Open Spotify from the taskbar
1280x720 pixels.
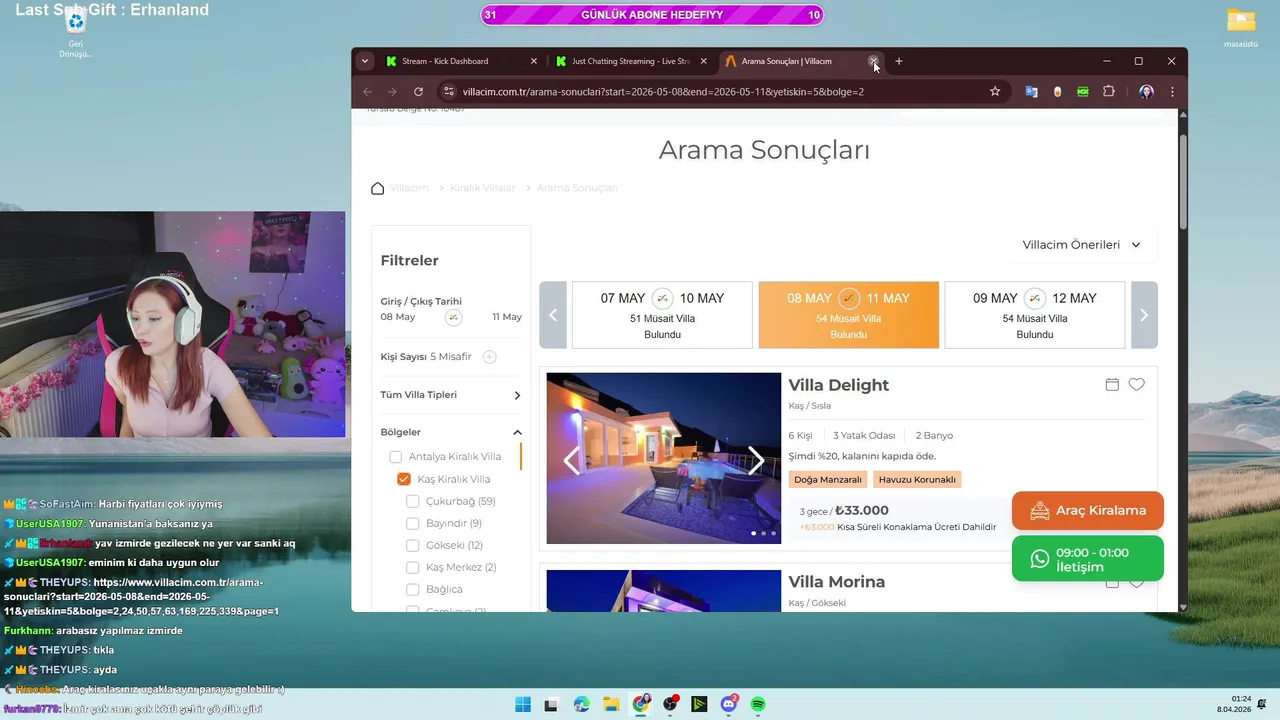point(758,704)
